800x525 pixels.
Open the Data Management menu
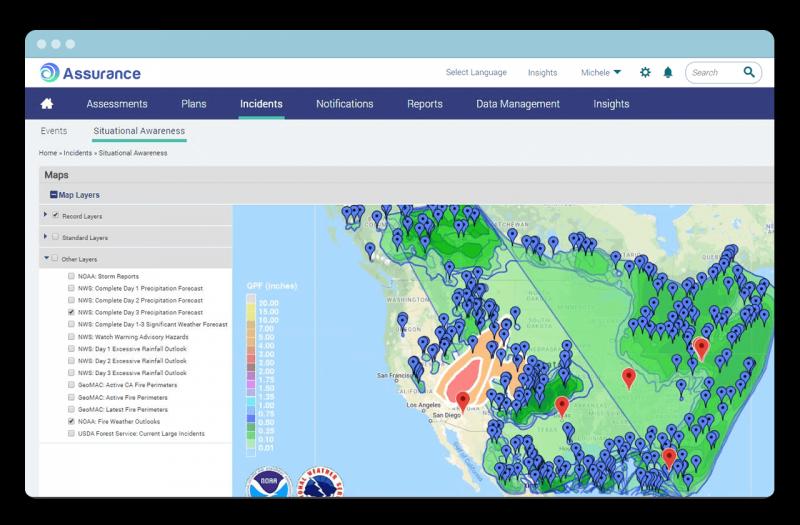(518, 104)
